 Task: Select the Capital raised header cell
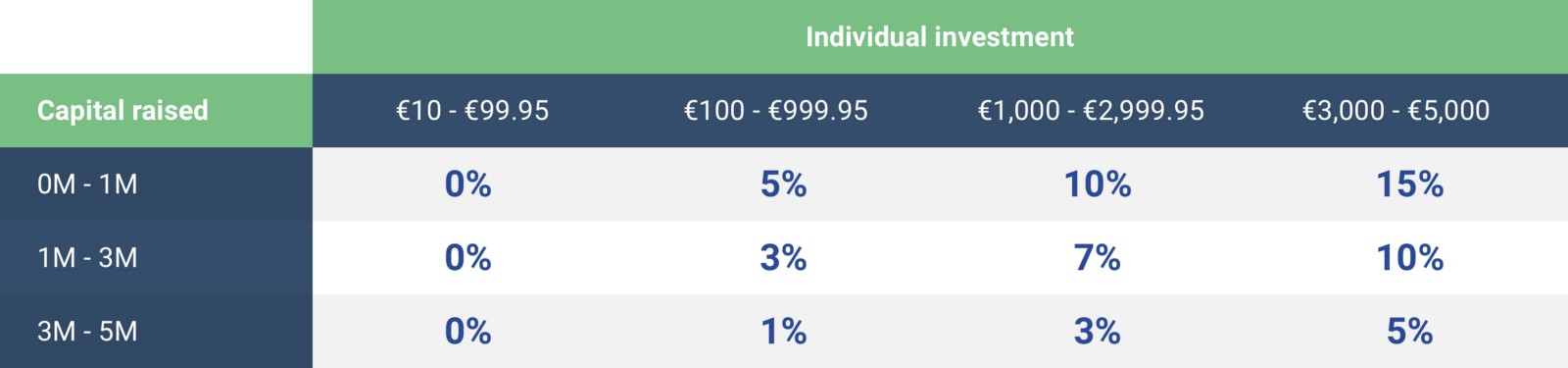tap(156, 110)
